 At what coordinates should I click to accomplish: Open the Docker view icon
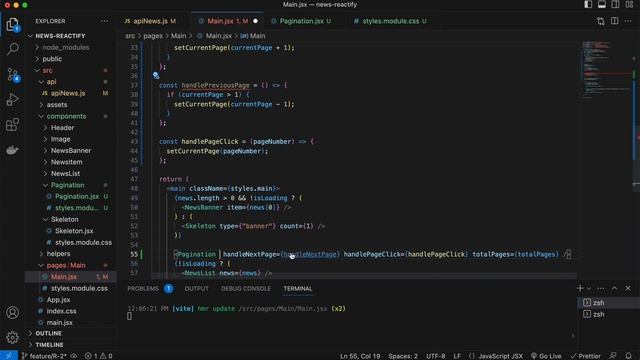pyautogui.click(x=12, y=150)
